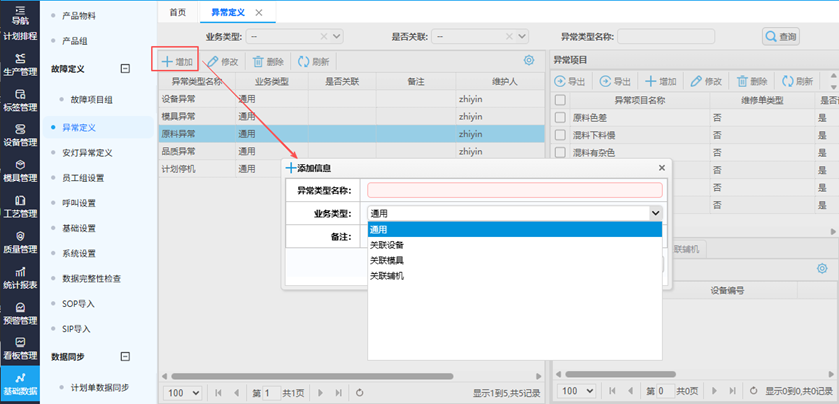Open the gear settings icon above left table

click(529, 61)
